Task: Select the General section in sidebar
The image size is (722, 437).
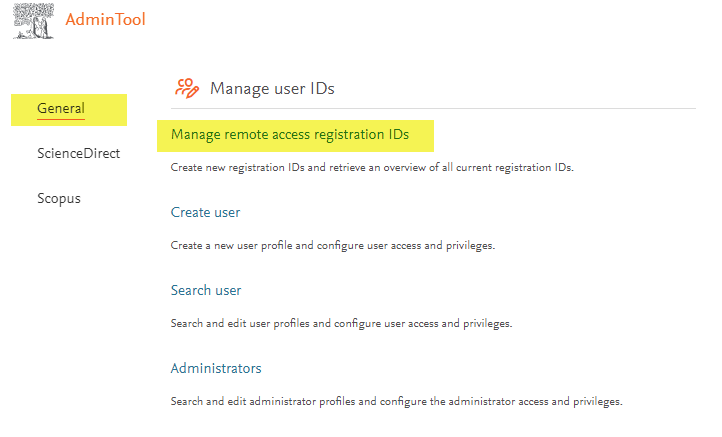Action: [x=60, y=108]
